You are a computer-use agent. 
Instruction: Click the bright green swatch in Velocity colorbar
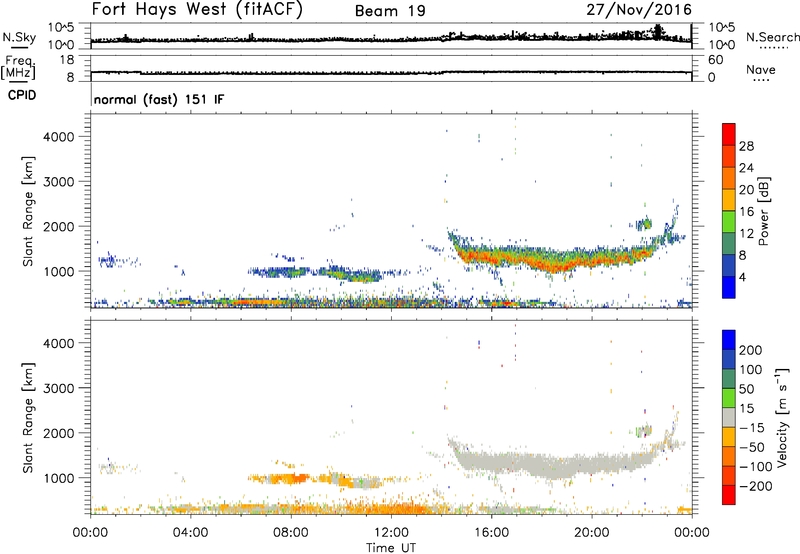point(729,398)
